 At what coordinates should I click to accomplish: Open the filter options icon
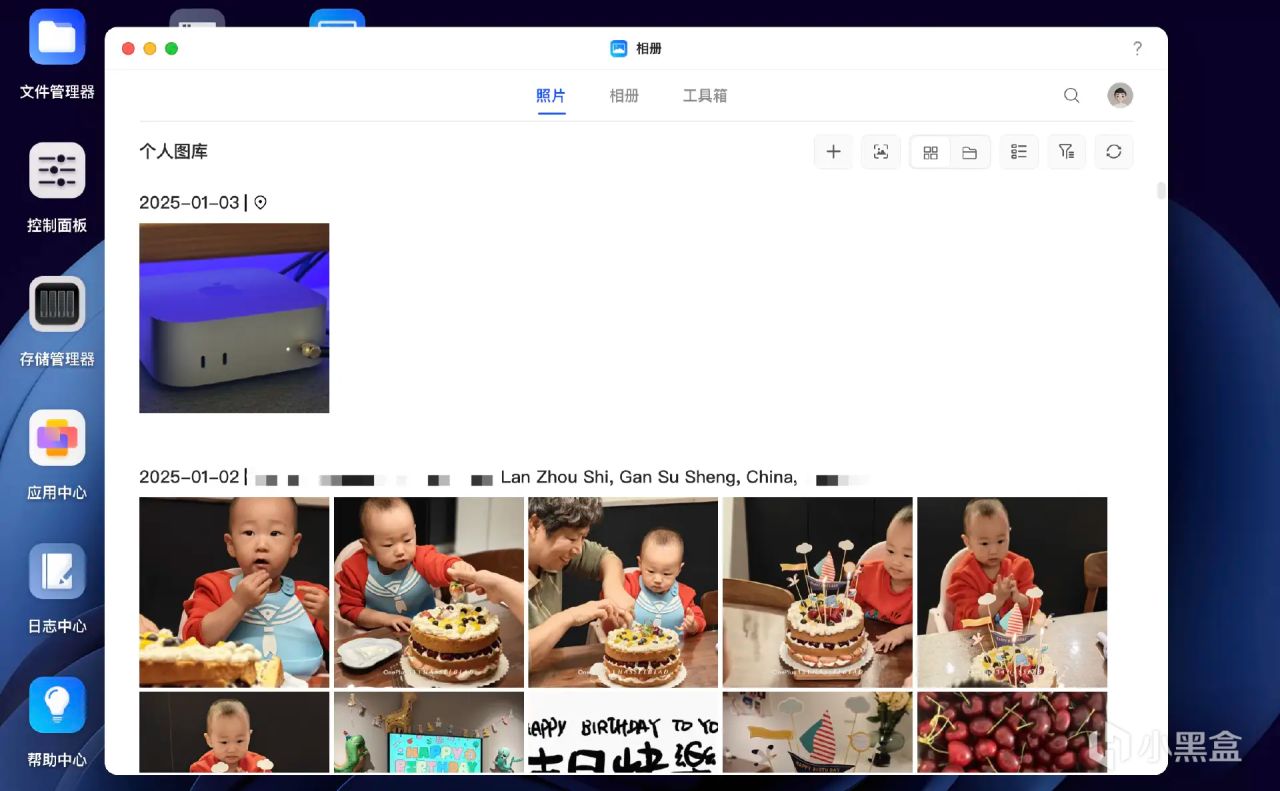[x=1067, y=152]
